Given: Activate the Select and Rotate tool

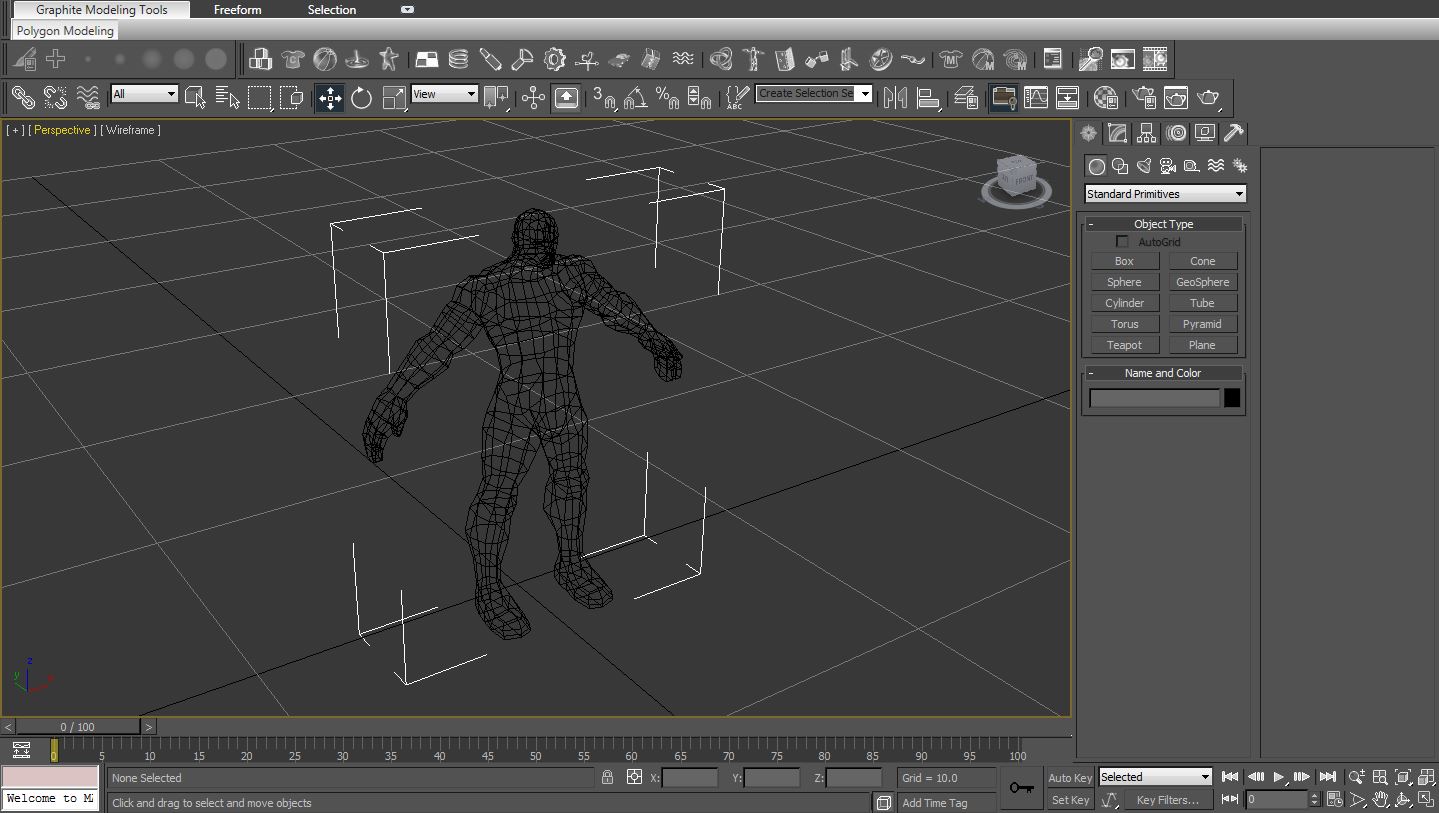Looking at the screenshot, I should point(362,97).
